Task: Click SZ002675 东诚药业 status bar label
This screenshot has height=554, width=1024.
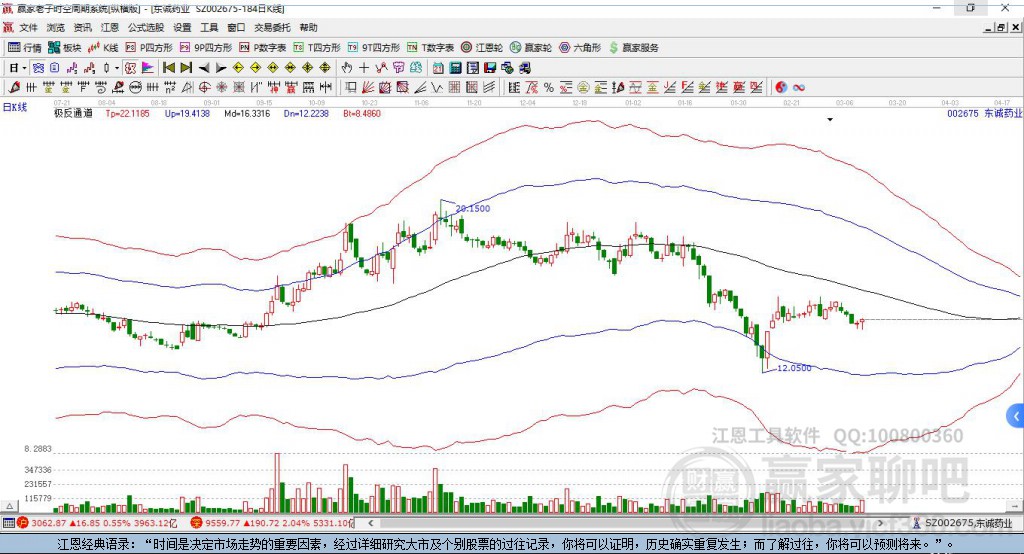Action: pyautogui.click(x=961, y=523)
